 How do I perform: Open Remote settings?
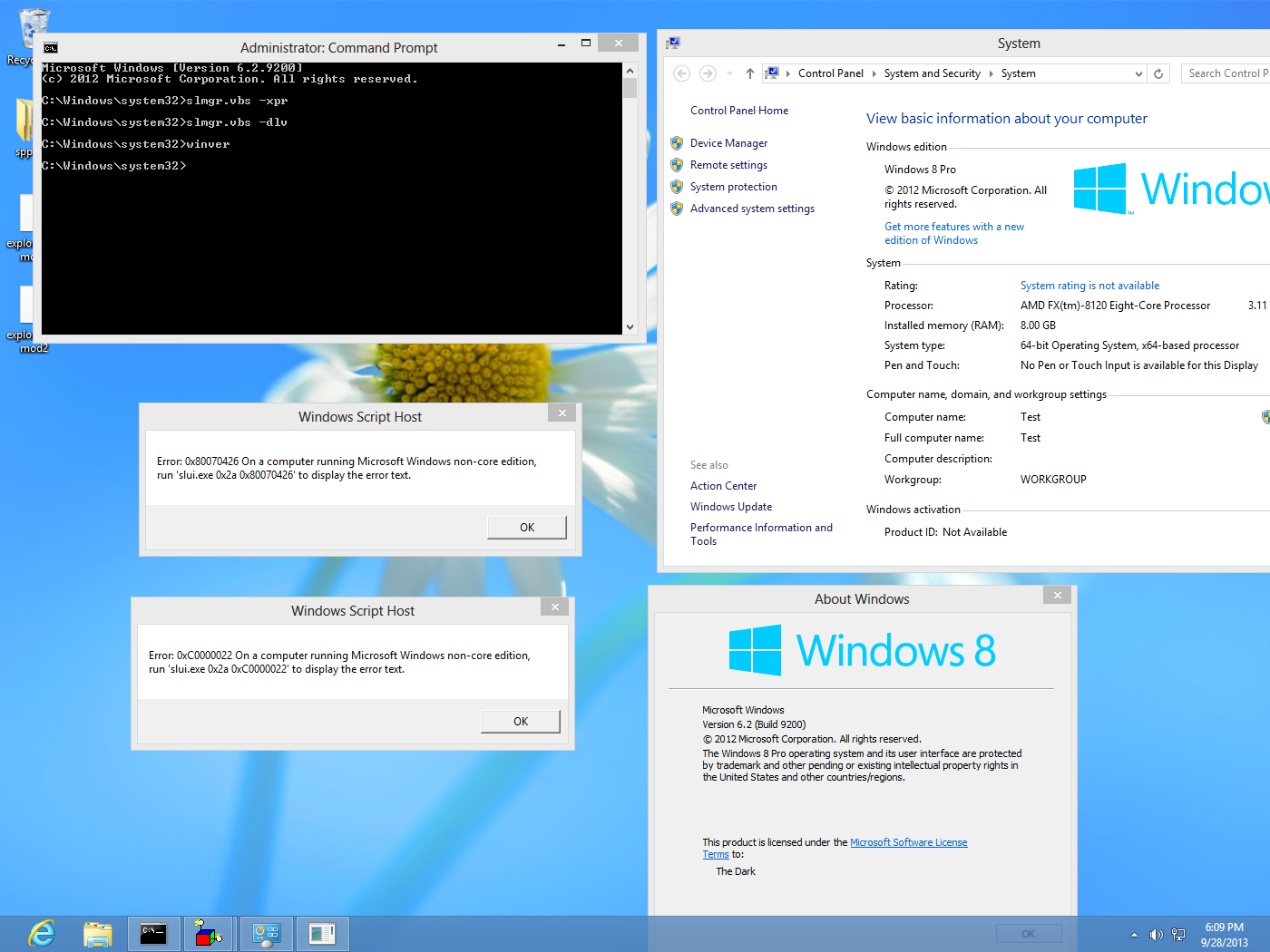coord(728,165)
